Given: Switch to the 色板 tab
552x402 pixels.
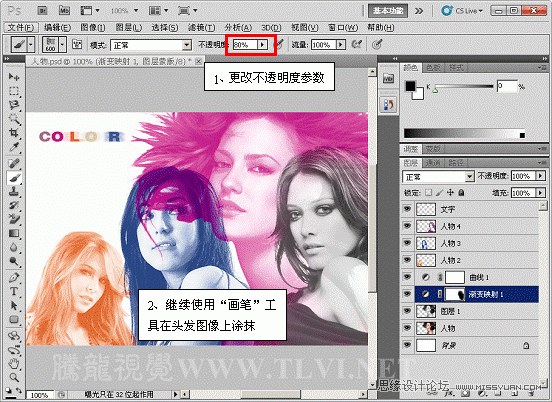Looking at the screenshot, I should click(x=433, y=68).
